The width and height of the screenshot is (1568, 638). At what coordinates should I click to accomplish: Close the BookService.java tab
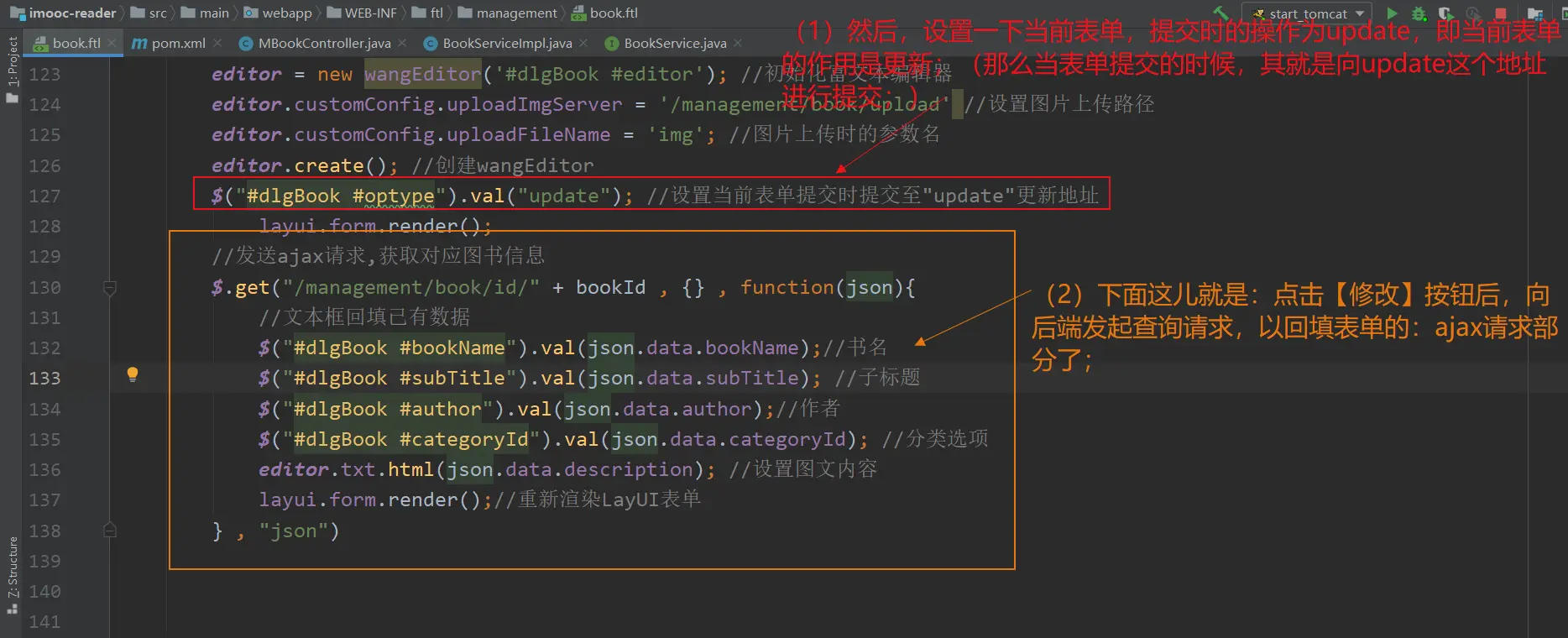pos(738,43)
